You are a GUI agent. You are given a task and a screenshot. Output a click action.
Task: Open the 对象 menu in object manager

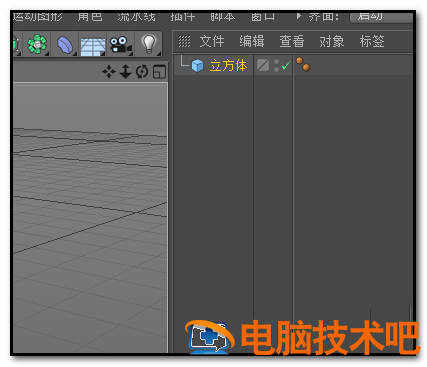click(x=332, y=41)
